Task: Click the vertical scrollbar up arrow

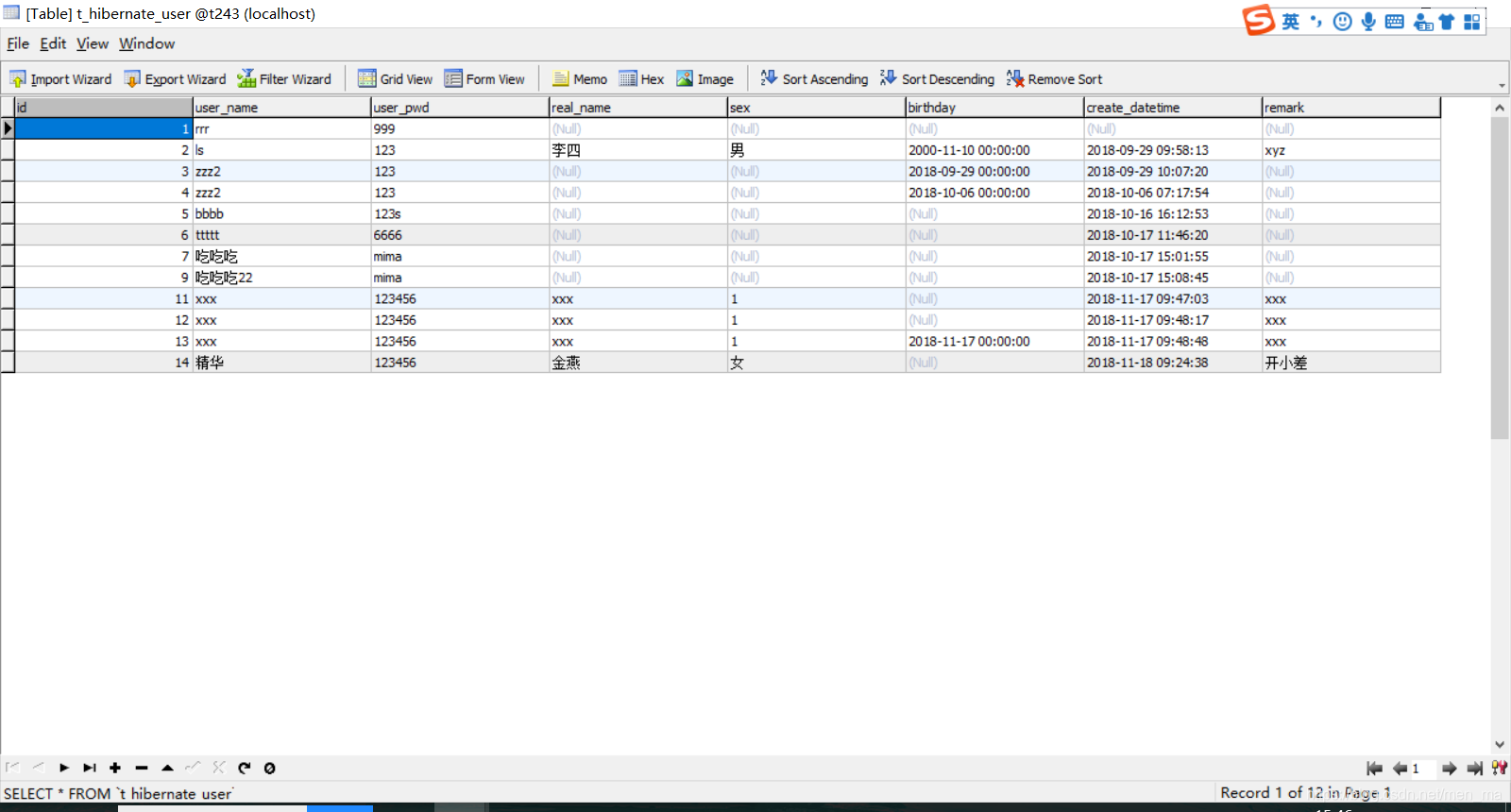Action: pyautogui.click(x=1500, y=108)
